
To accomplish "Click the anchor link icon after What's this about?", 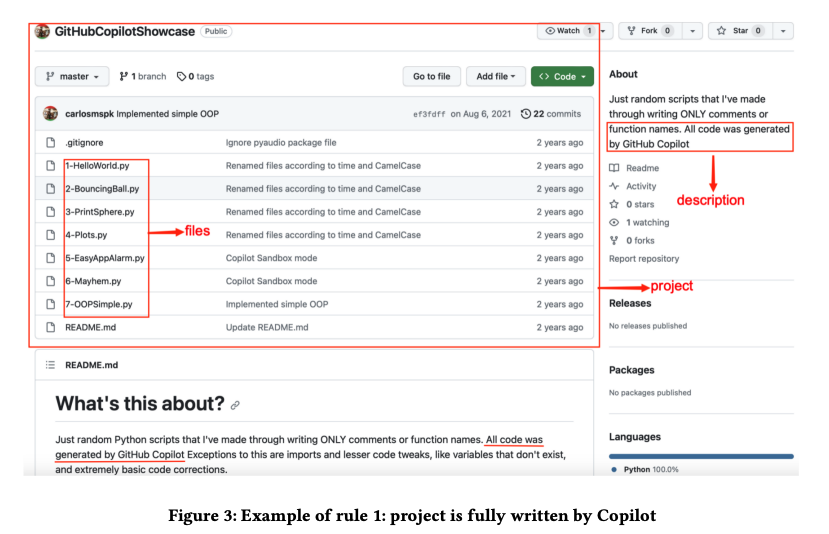I will [x=235, y=405].
